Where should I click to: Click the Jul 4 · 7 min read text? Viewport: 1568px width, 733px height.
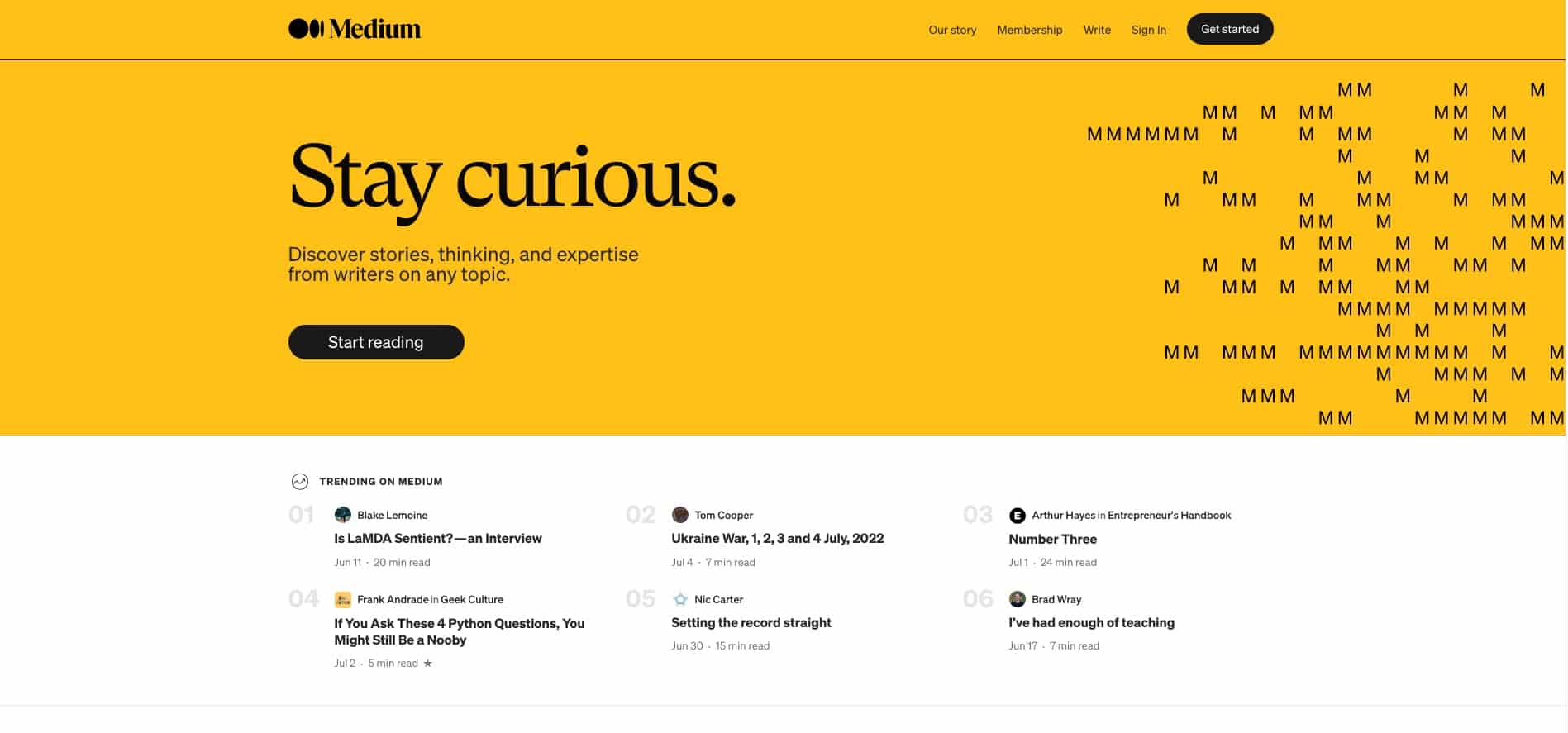click(713, 563)
